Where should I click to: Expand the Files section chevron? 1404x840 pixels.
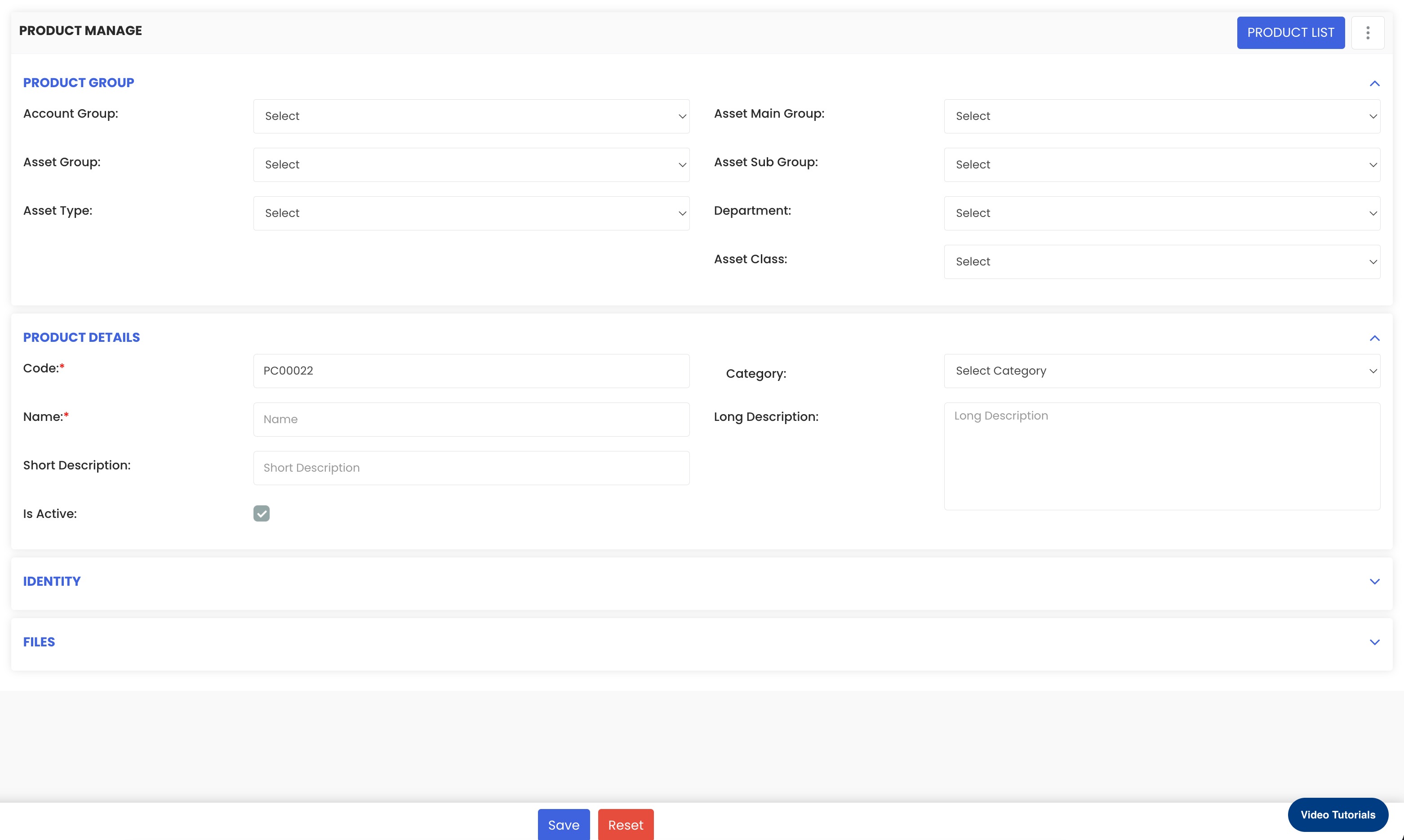click(x=1374, y=642)
